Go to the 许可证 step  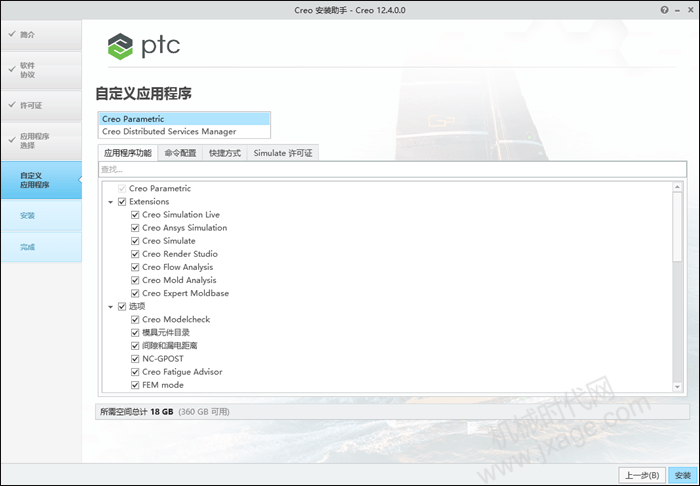pos(41,105)
